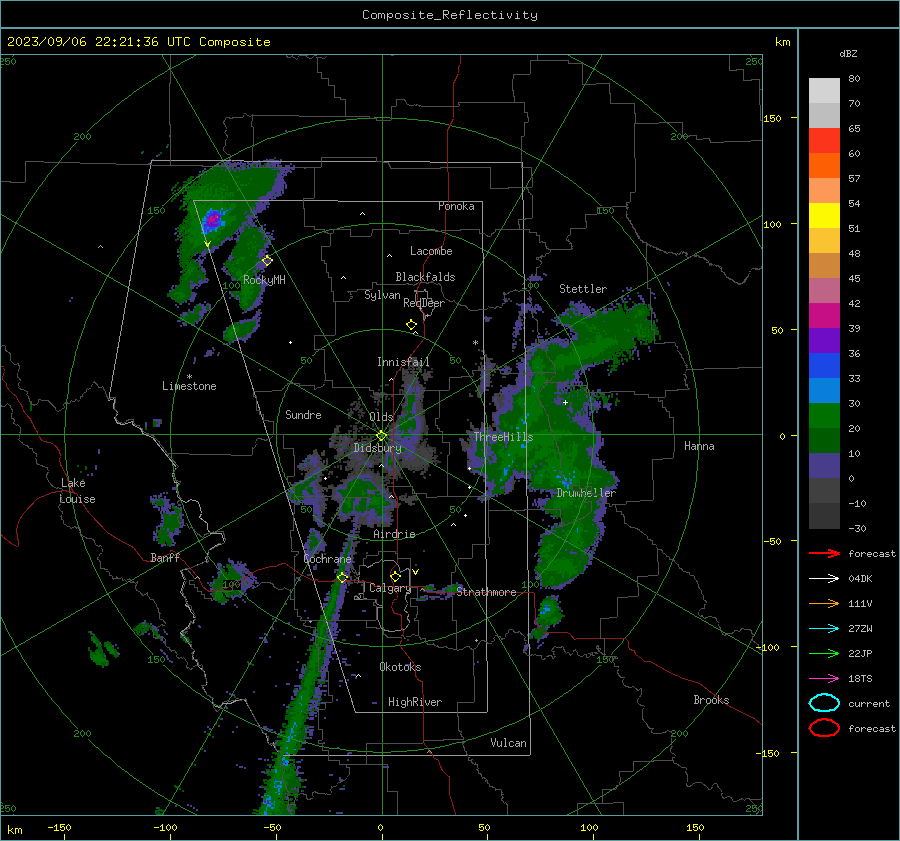Click the dBZ legend heading
This screenshot has width=900, height=841.
[x=848, y=54]
